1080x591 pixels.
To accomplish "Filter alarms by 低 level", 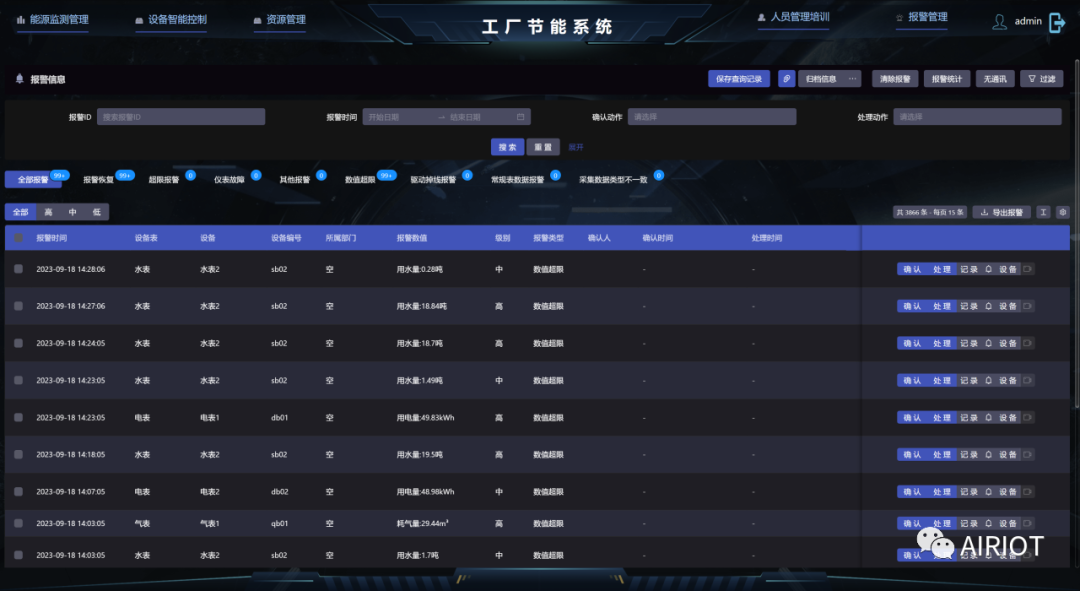I will pos(96,212).
